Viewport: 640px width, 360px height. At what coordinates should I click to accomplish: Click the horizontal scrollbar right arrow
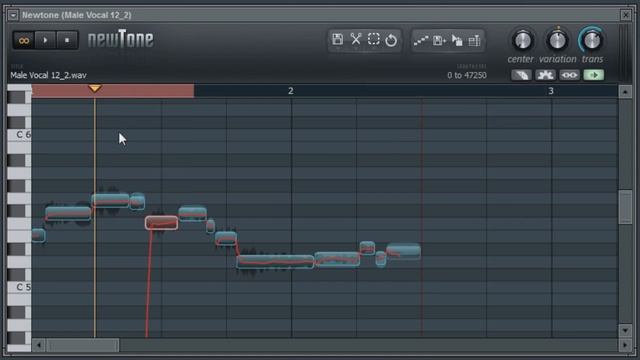(625, 345)
